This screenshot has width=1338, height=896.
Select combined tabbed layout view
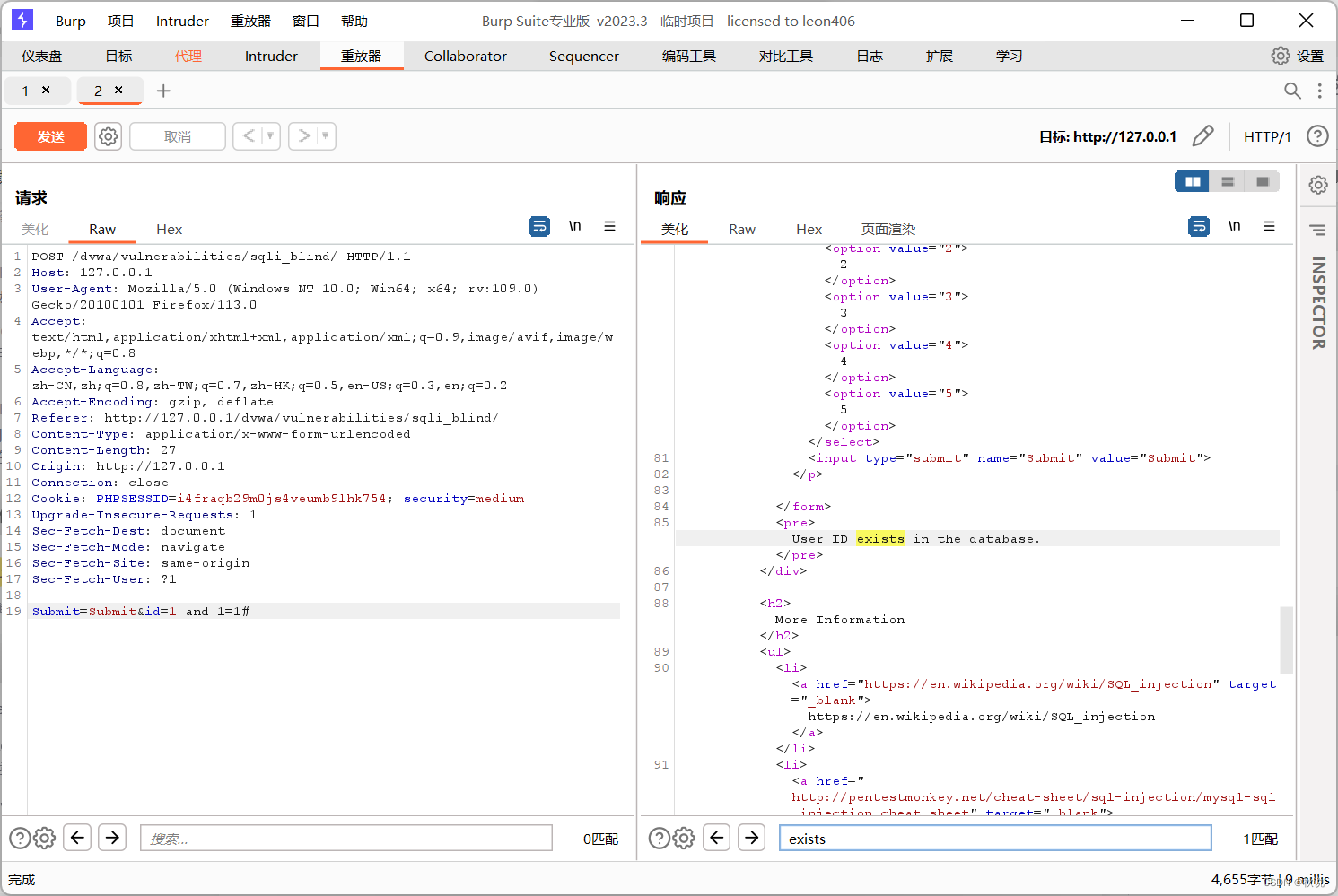[x=1263, y=182]
